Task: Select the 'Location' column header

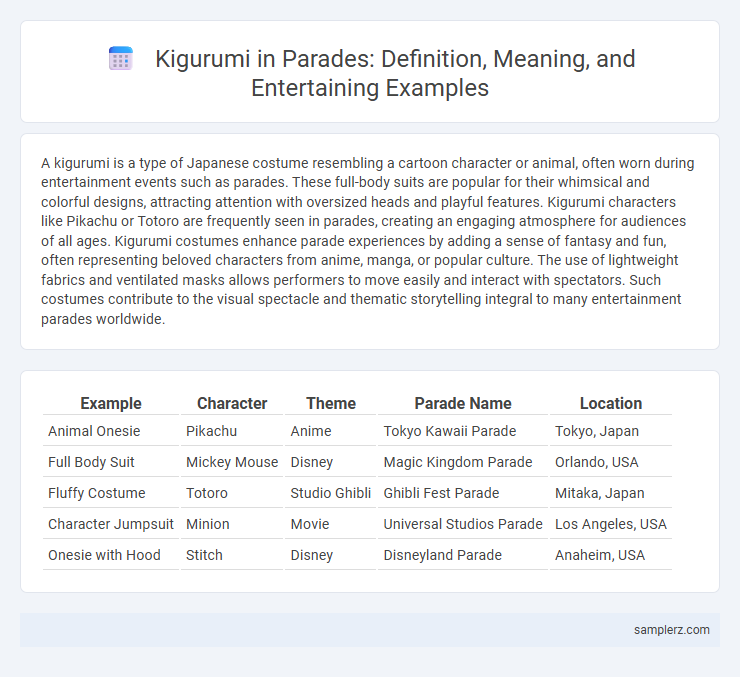Action: point(611,403)
